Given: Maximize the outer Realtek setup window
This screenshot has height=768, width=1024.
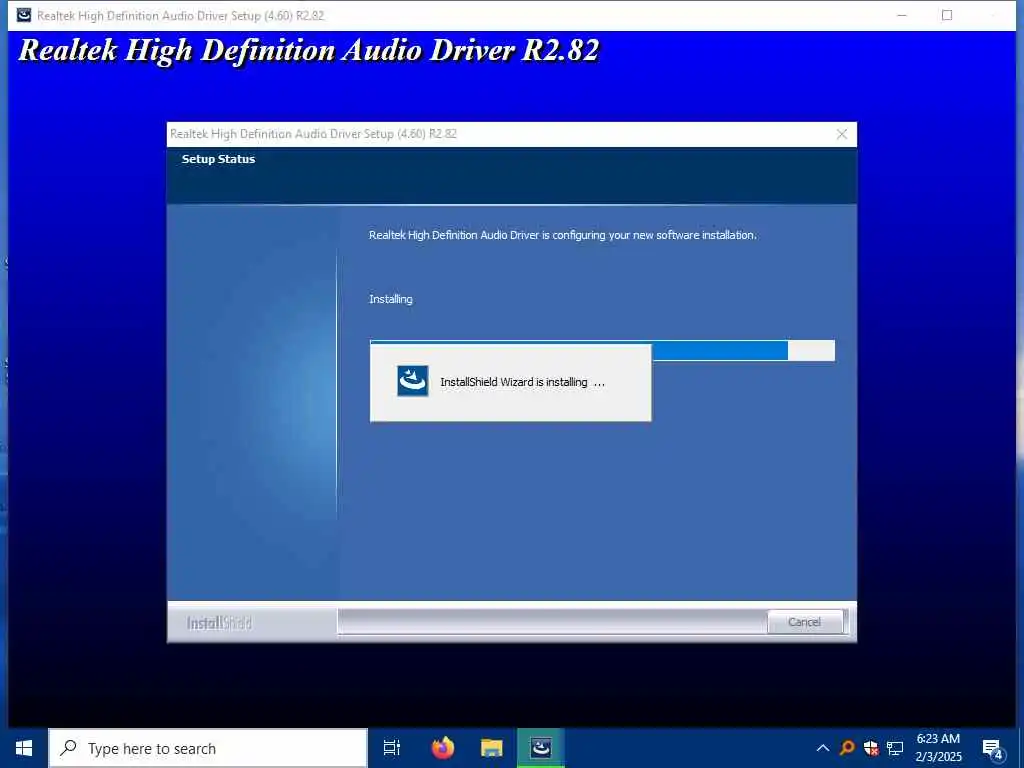Looking at the screenshot, I should coord(947,15).
